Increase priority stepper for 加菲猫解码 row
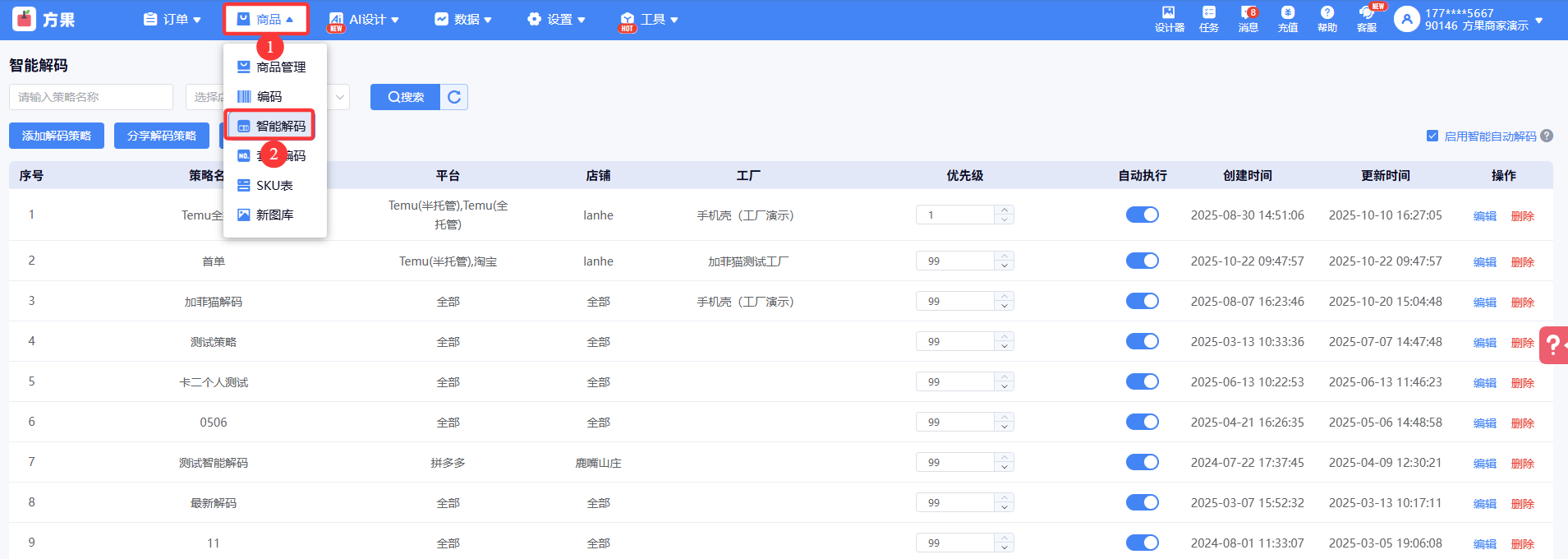Viewport: 1568px width, 559px height. coord(1005,297)
